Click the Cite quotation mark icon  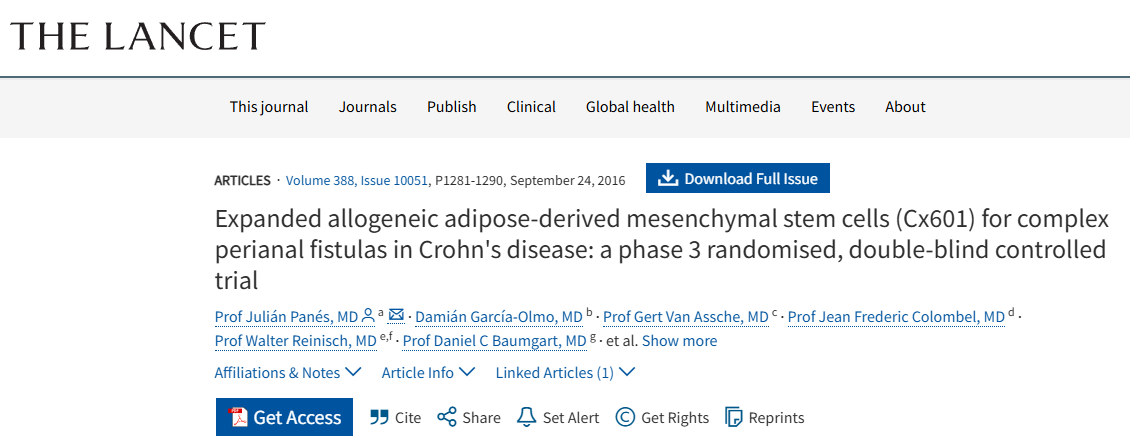click(x=379, y=417)
